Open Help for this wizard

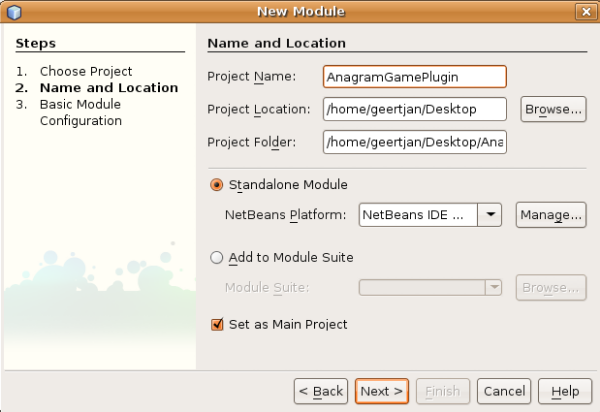(565, 391)
